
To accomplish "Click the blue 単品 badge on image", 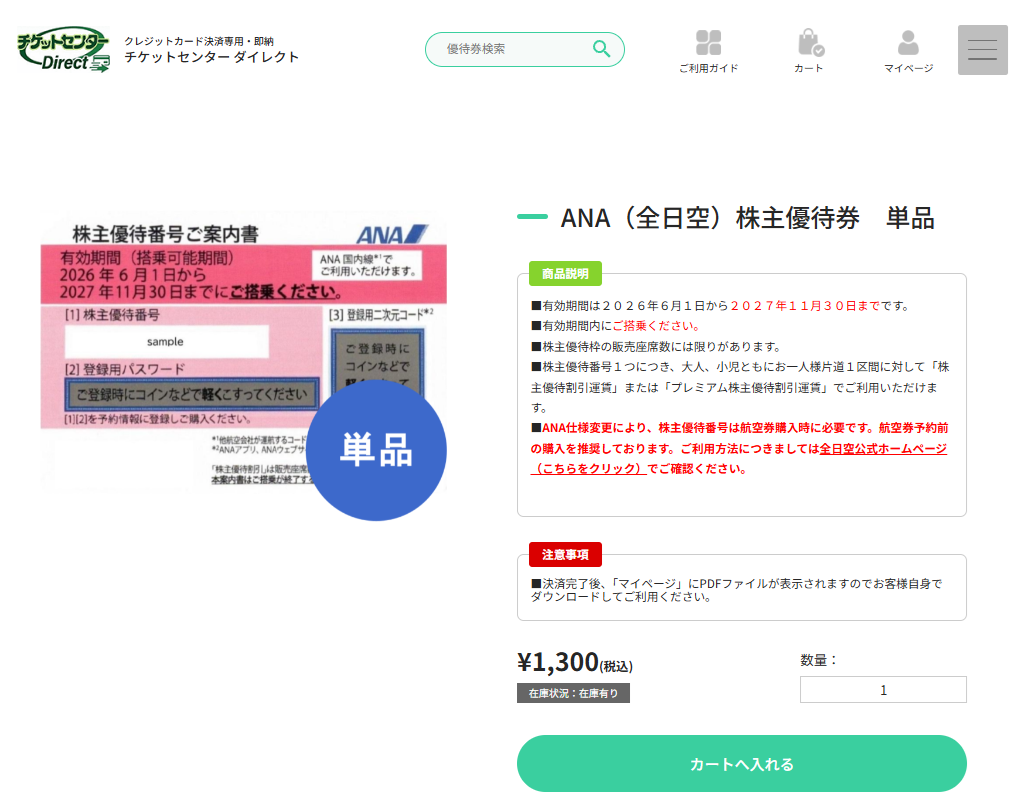I will (376, 451).
